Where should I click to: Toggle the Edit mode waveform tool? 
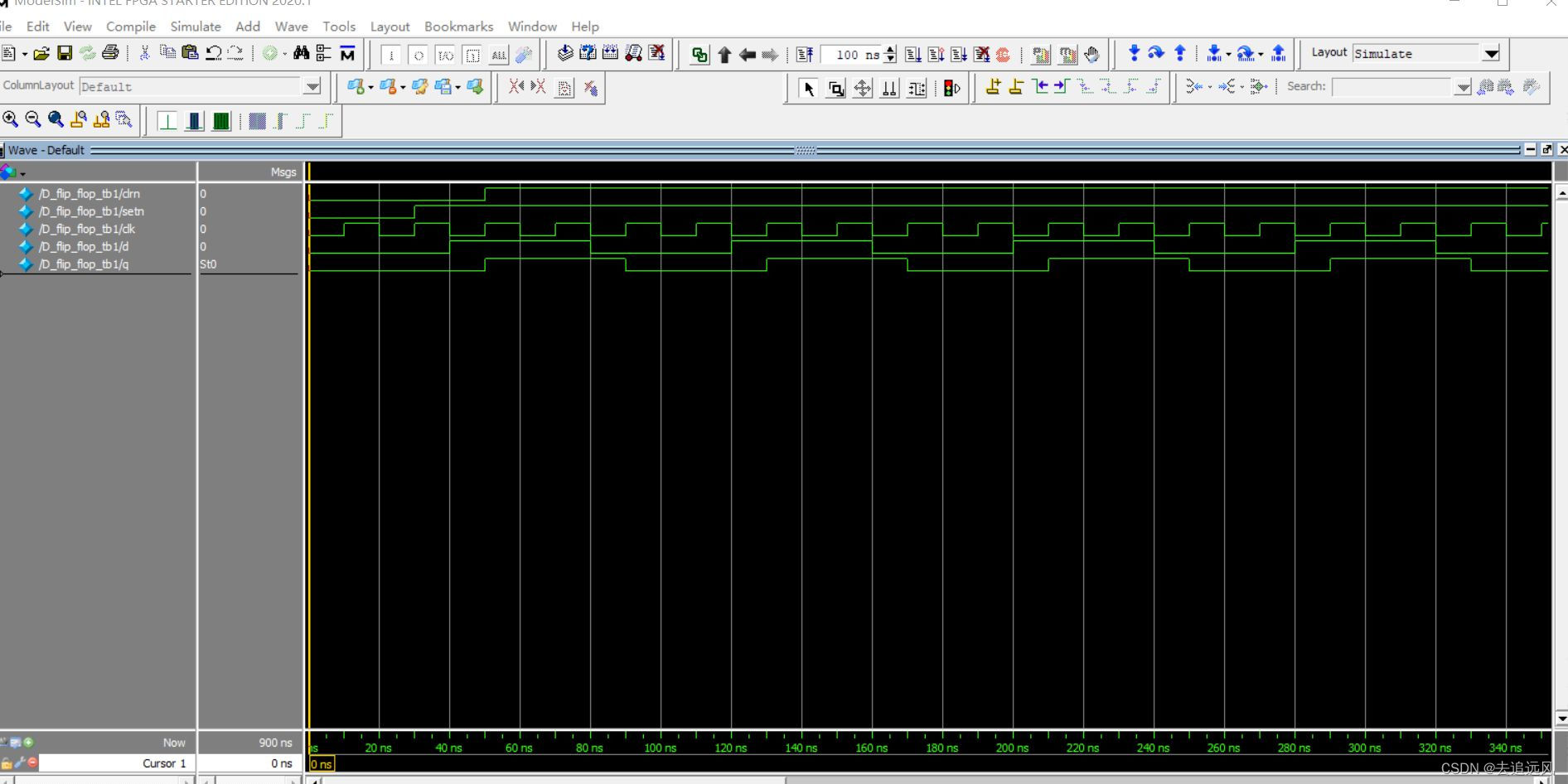click(917, 88)
